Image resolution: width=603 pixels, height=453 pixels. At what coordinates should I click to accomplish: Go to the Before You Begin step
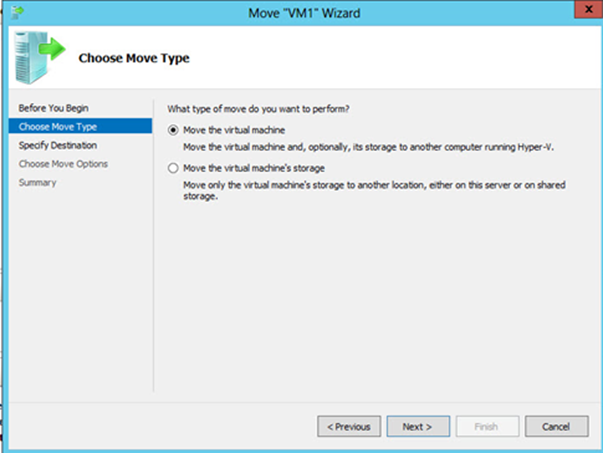[48, 107]
